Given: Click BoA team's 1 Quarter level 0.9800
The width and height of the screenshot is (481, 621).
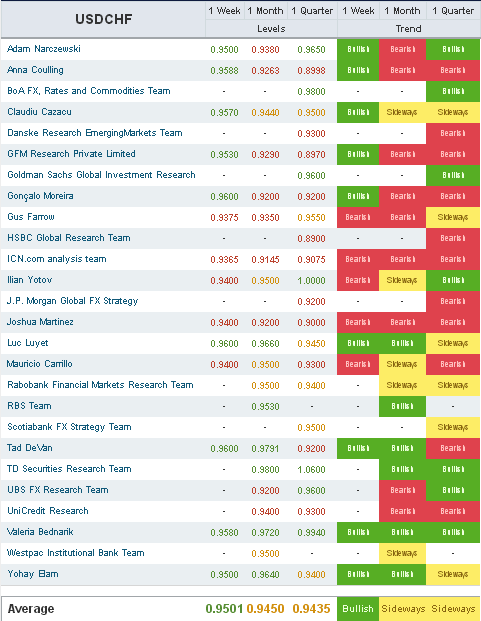Looking at the screenshot, I should click(x=312, y=91).
